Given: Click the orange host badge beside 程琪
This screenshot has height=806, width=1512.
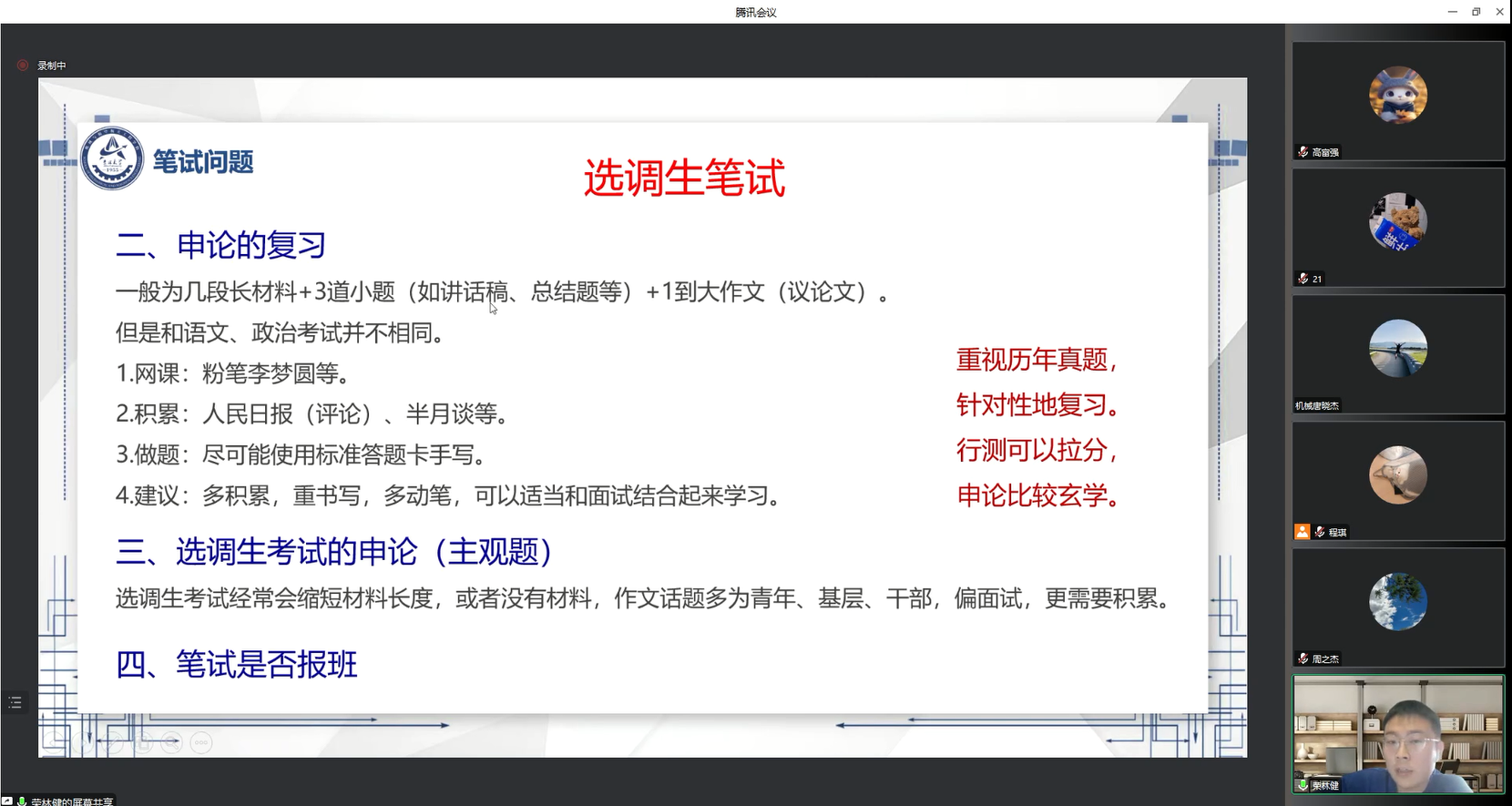Looking at the screenshot, I should coord(1303,532).
